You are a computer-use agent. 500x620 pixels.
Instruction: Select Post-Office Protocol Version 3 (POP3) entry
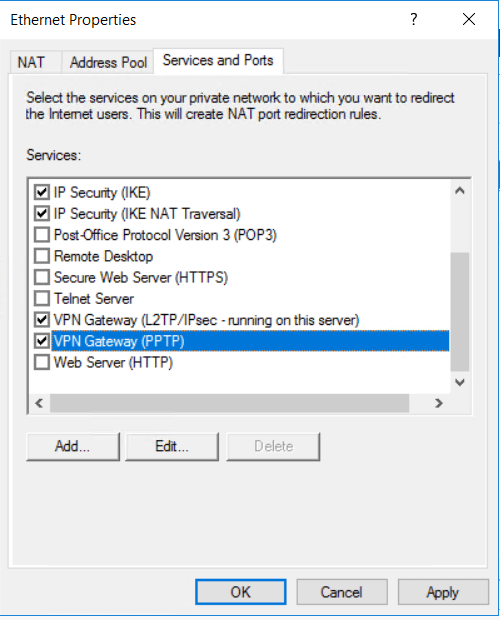pyautogui.click(x=165, y=235)
